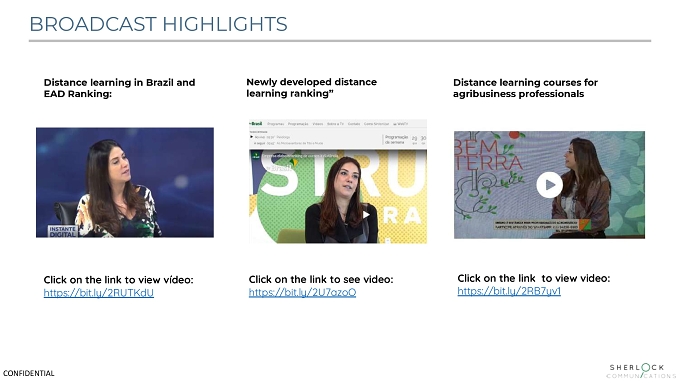Select the Broadcast Highlights slide title
This screenshot has height=383, width=680.
tap(158, 24)
